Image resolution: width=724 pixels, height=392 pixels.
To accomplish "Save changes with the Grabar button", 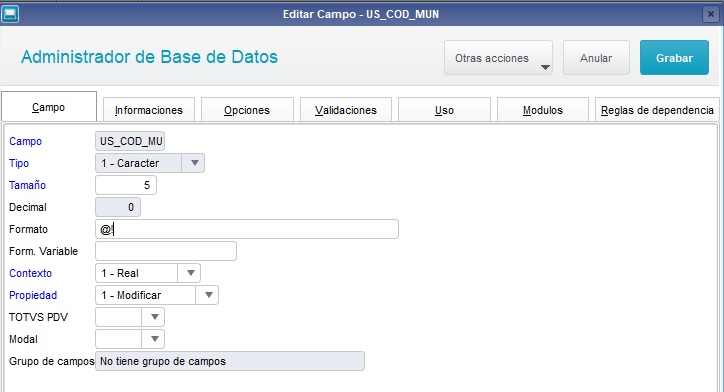I will pos(674,58).
